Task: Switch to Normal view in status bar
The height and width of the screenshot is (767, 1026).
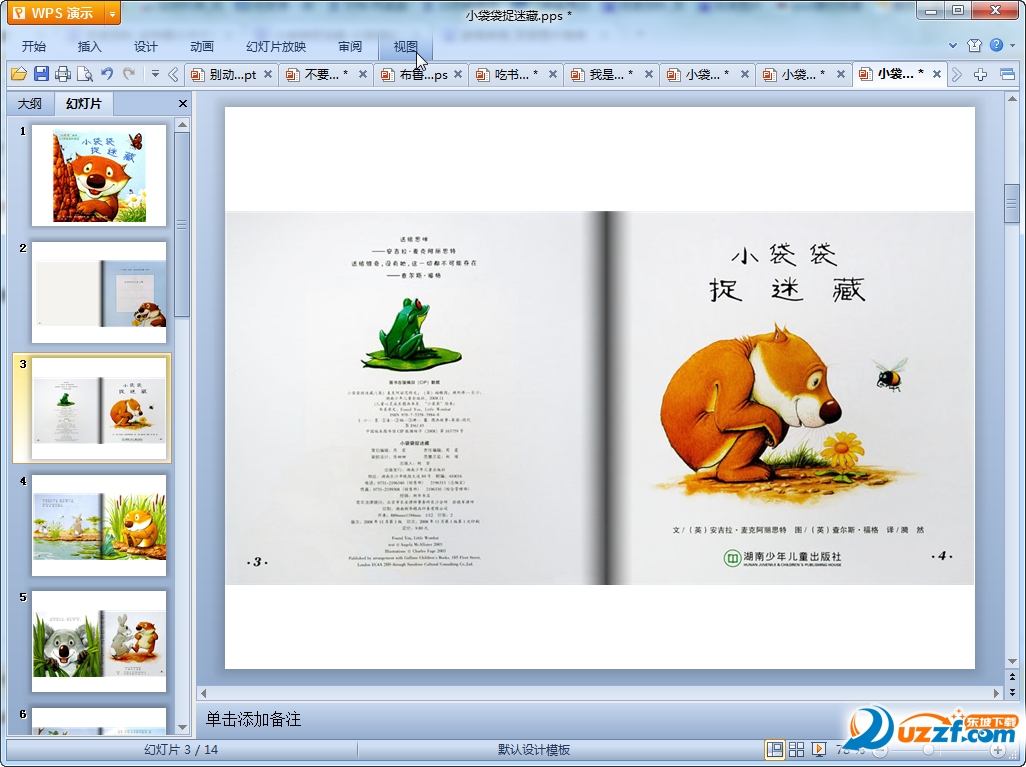Action: (775, 749)
